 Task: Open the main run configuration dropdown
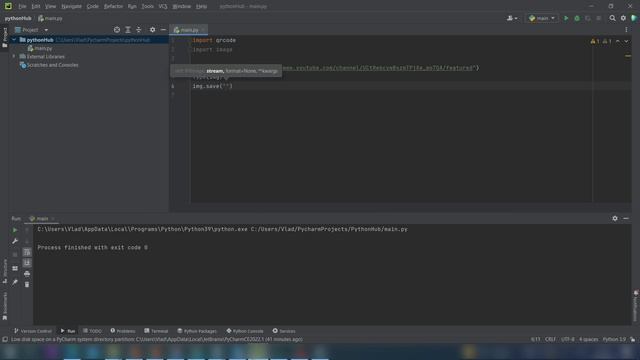point(542,18)
